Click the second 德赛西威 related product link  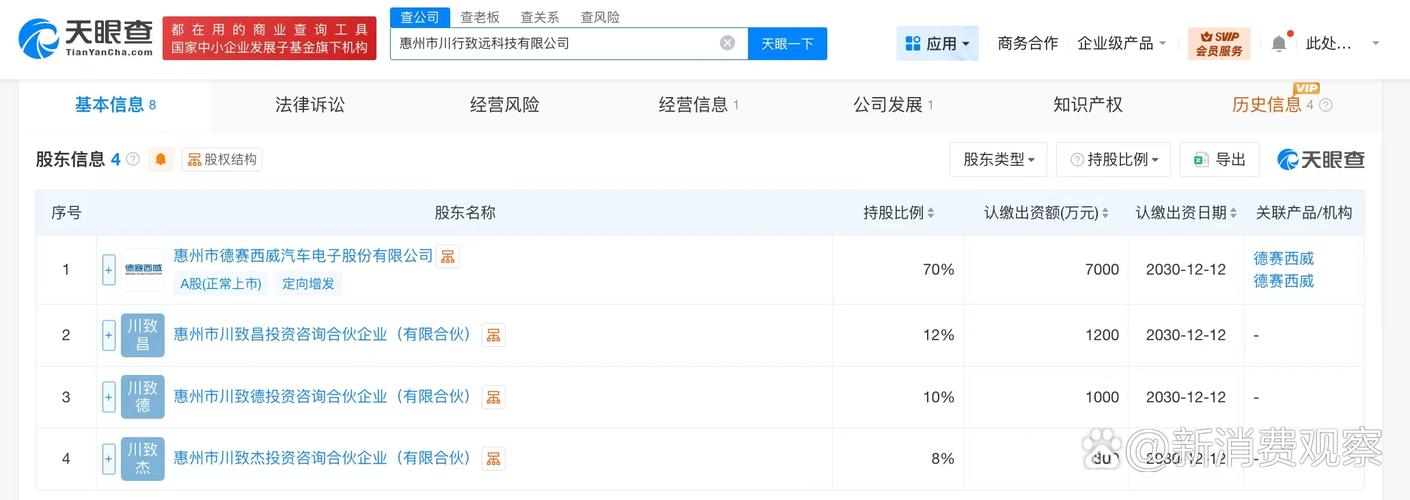pos(1284,281)
